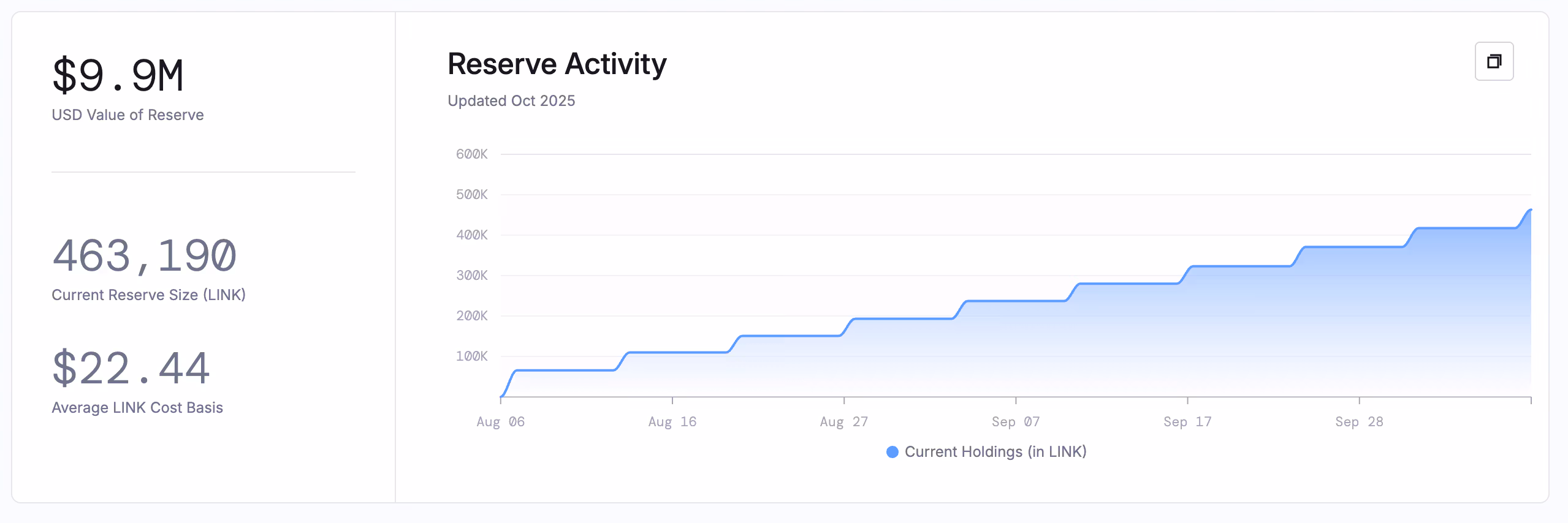Click the Reserve Activity heading
This screenshot has width=1568, height=523.
click(x=557, y=64)
